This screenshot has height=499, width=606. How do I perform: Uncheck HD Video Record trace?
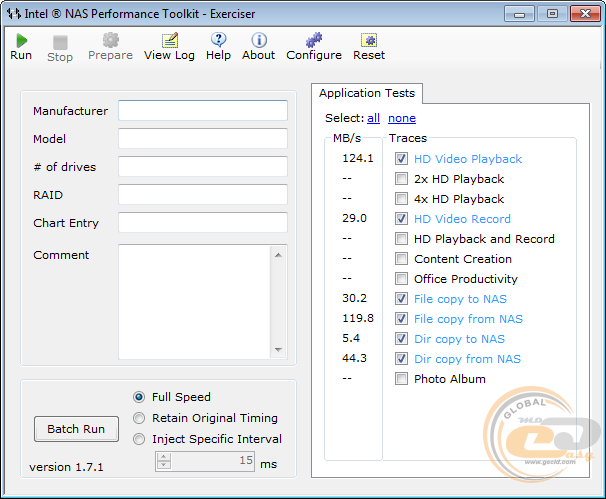click(401, 219)
